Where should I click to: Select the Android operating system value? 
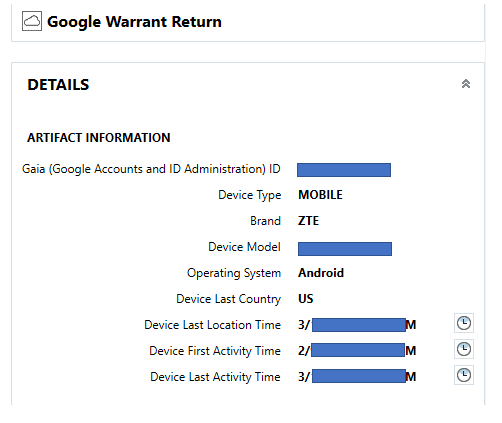pyautogui.click(x=321, y=273)
